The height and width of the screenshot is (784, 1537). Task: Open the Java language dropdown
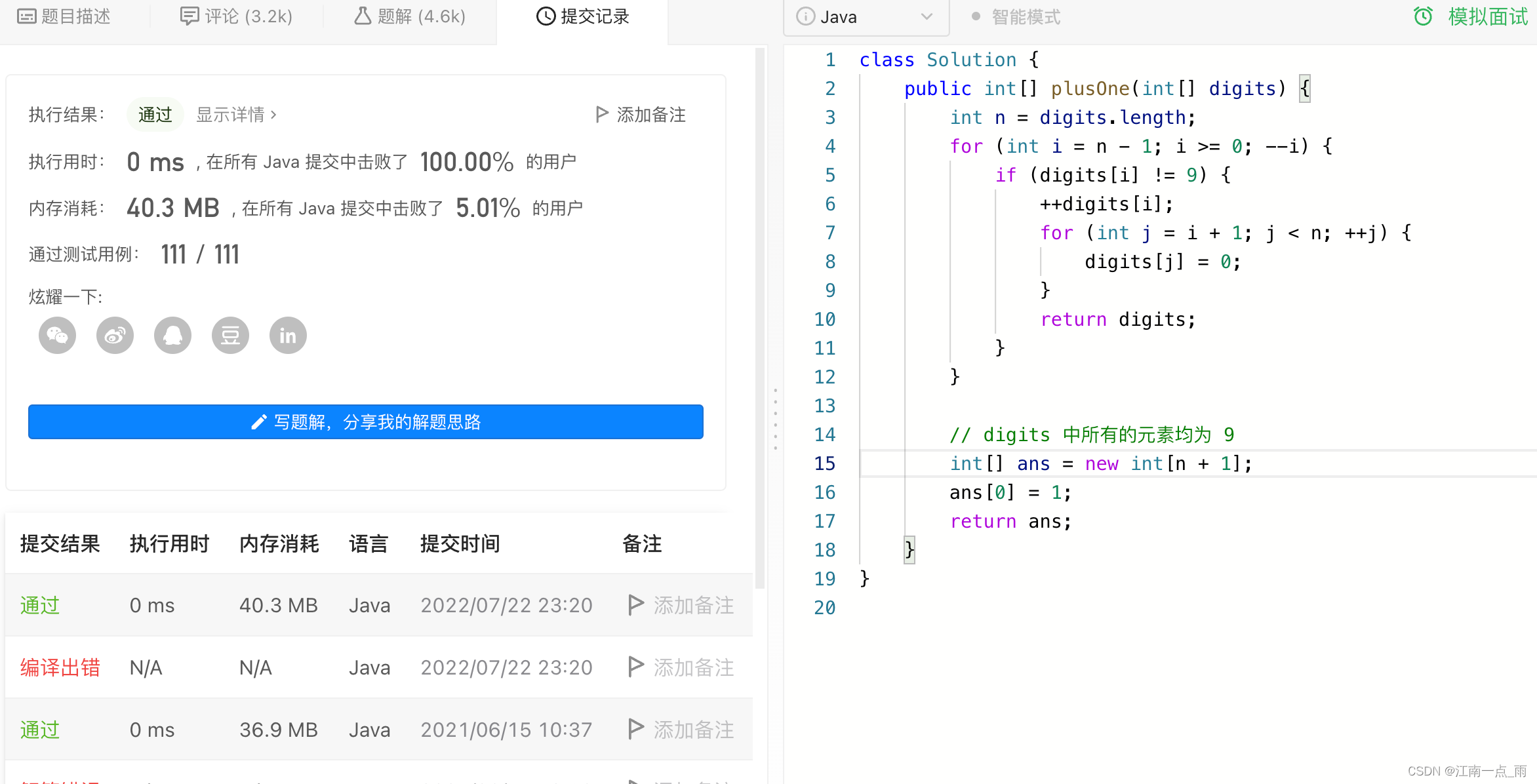(866, 17)
